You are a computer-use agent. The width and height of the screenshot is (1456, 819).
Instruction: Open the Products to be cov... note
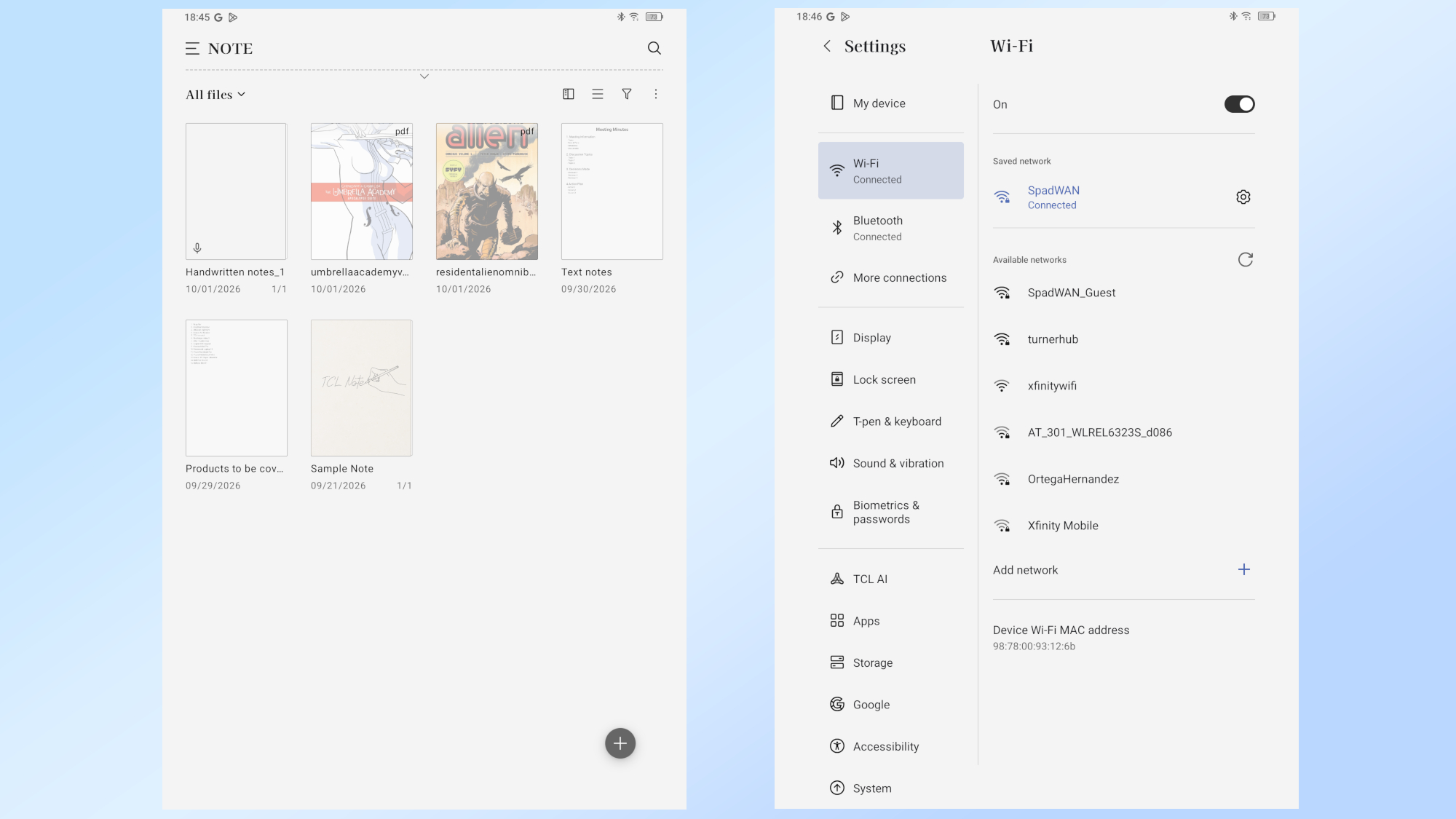tap(237, 388)
